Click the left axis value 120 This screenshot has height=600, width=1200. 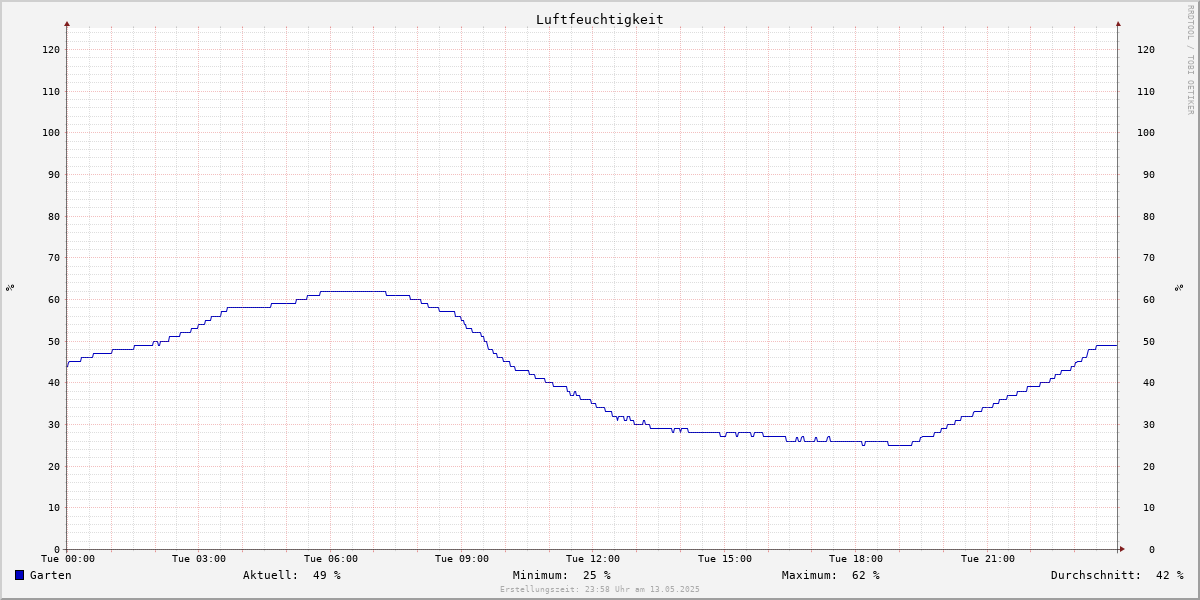click(x=51, y=49)
